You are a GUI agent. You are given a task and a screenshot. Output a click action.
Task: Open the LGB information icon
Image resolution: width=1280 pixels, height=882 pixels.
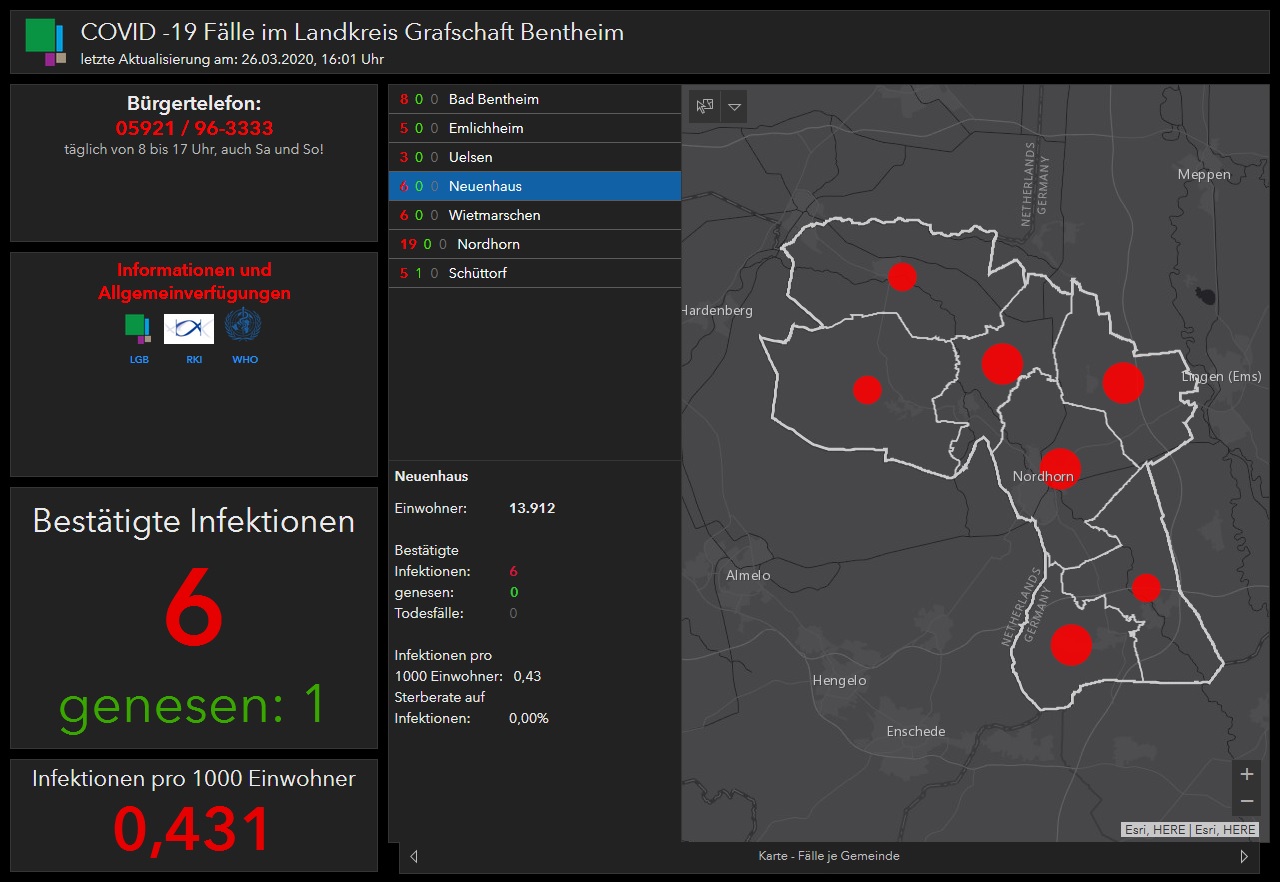coord(139,327)
